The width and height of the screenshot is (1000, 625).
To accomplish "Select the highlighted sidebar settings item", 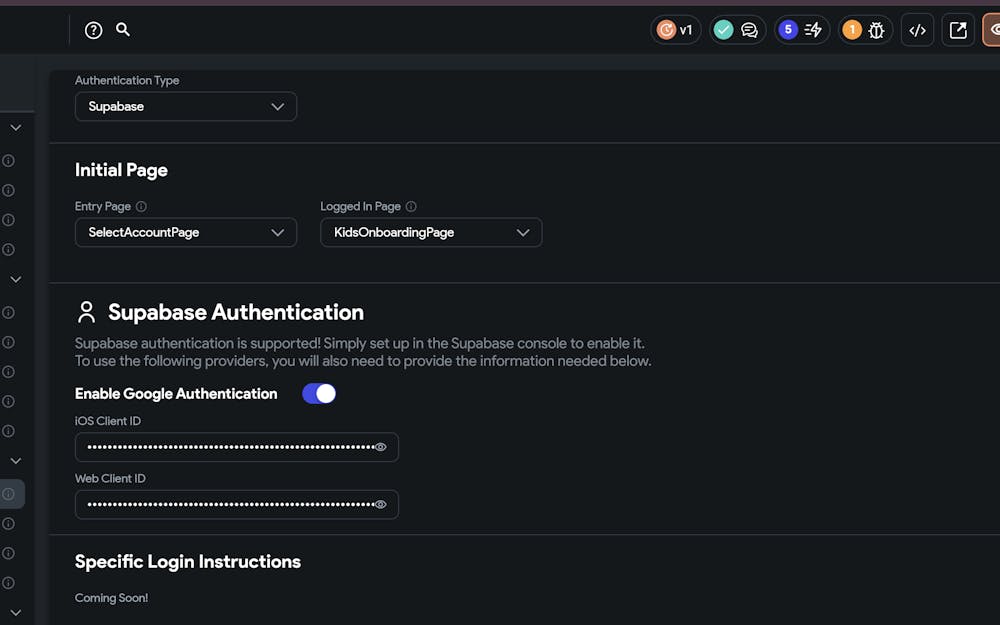I will (x=10, y=493).
